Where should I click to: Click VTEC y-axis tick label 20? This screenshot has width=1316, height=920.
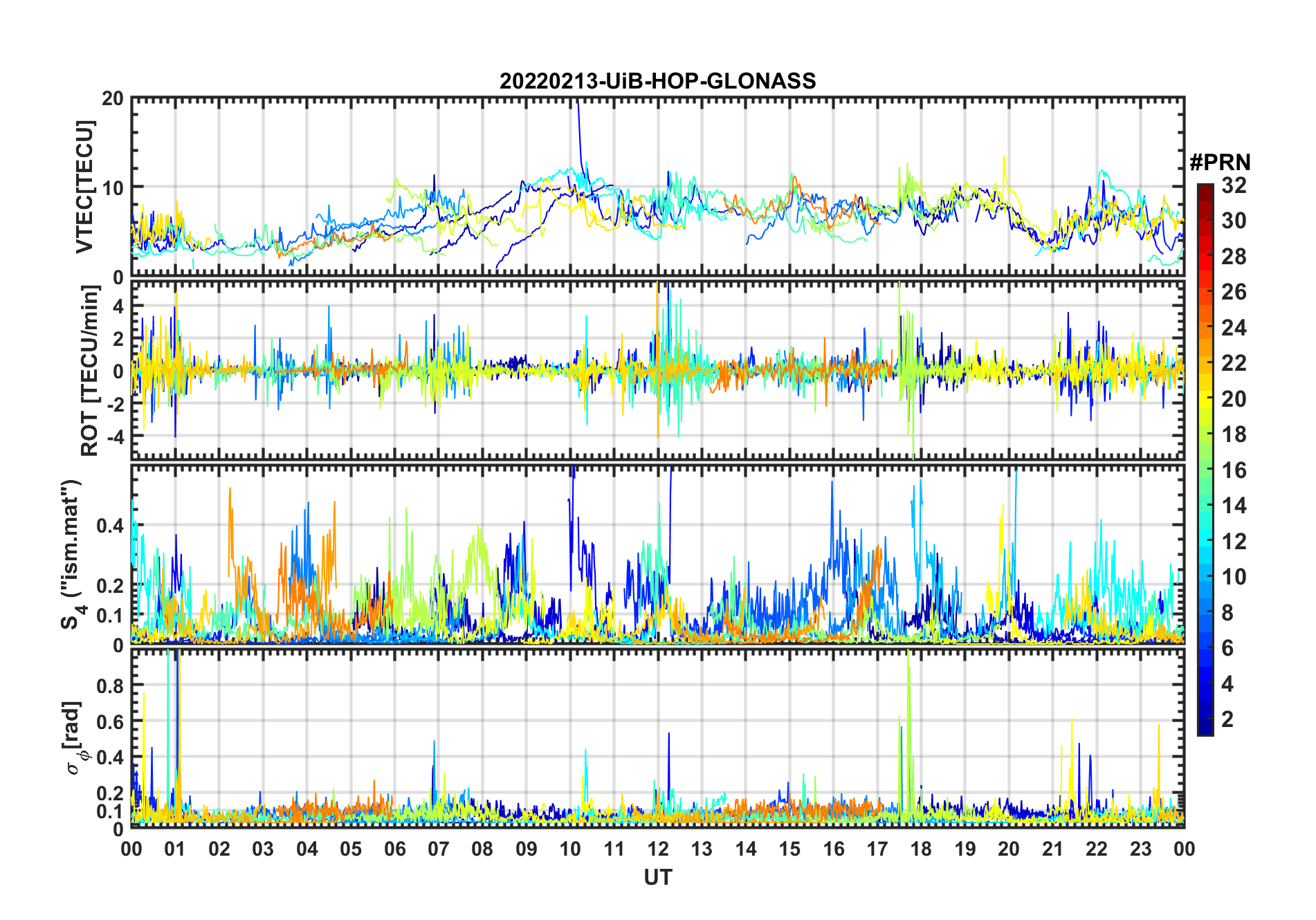113,99
